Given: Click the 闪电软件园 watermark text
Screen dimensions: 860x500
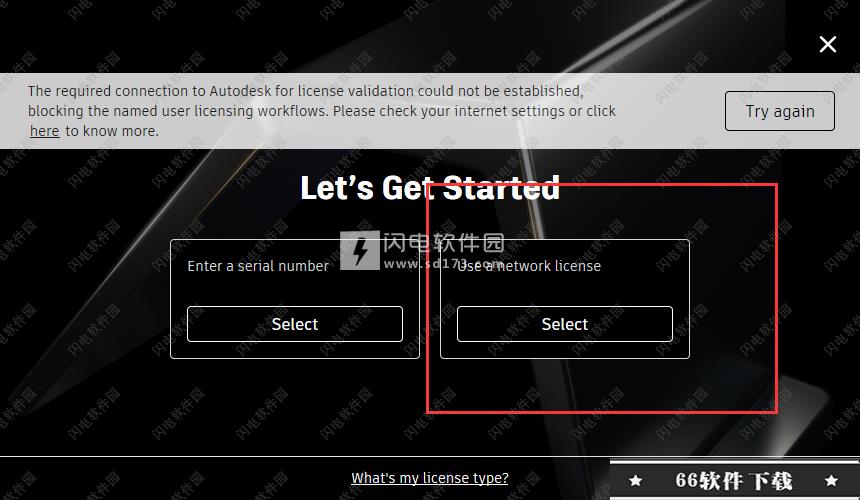Looking at the screenshot, I should pyautogui.click(x=443, y=243).
